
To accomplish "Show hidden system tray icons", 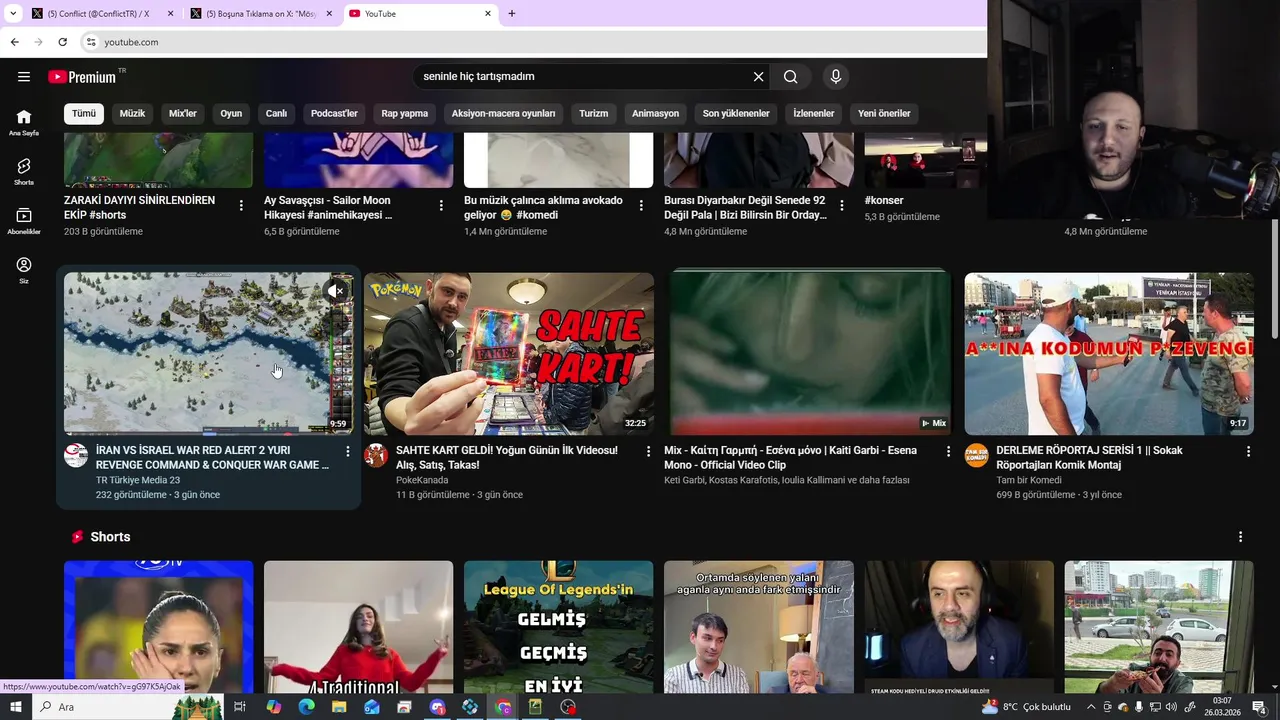I will (x=1091, y=707).
